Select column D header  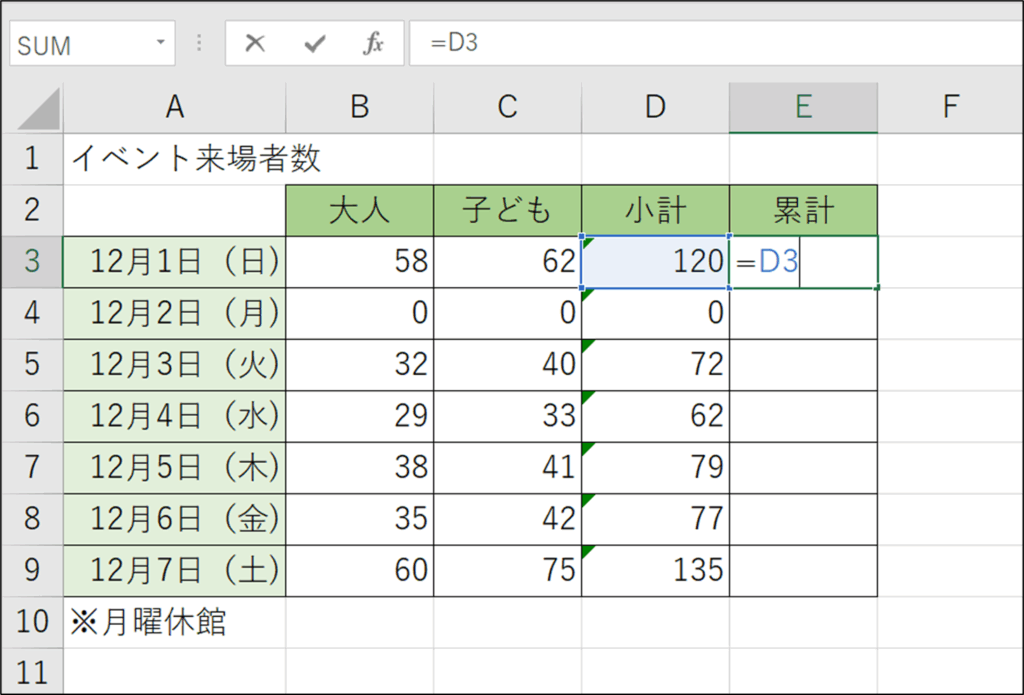[x=655, y=107]
